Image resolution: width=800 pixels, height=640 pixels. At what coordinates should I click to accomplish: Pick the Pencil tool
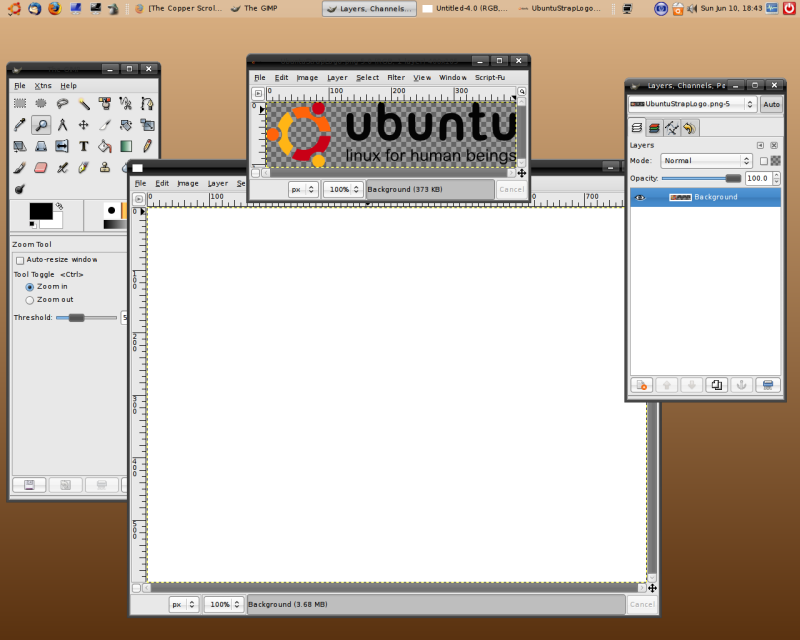(x=147, y=146)
